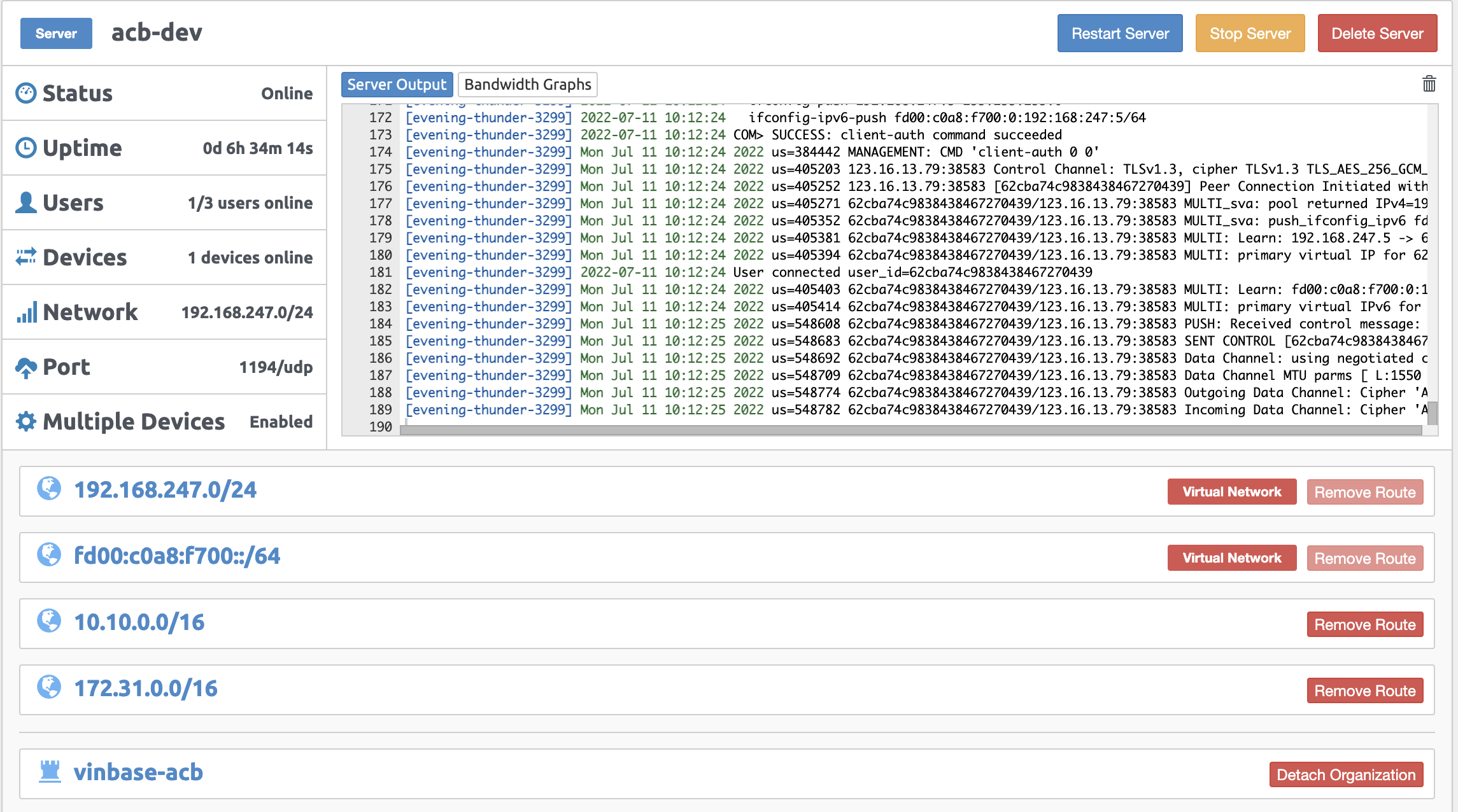Image resolution: width=1458 pixels, height=812 pixels.
Task: Click the log's horizontal scrollbar
Action: tap(910, 430)
